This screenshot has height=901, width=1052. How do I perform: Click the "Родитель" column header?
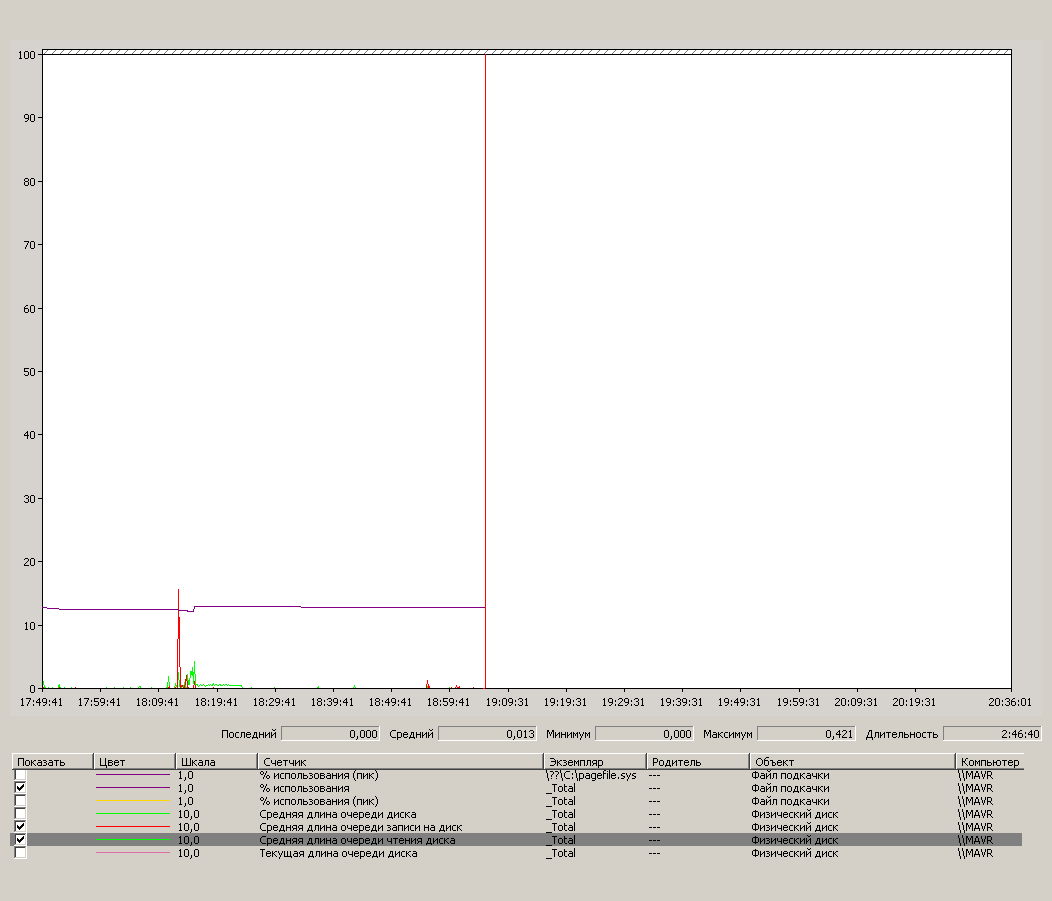[696, 762]
